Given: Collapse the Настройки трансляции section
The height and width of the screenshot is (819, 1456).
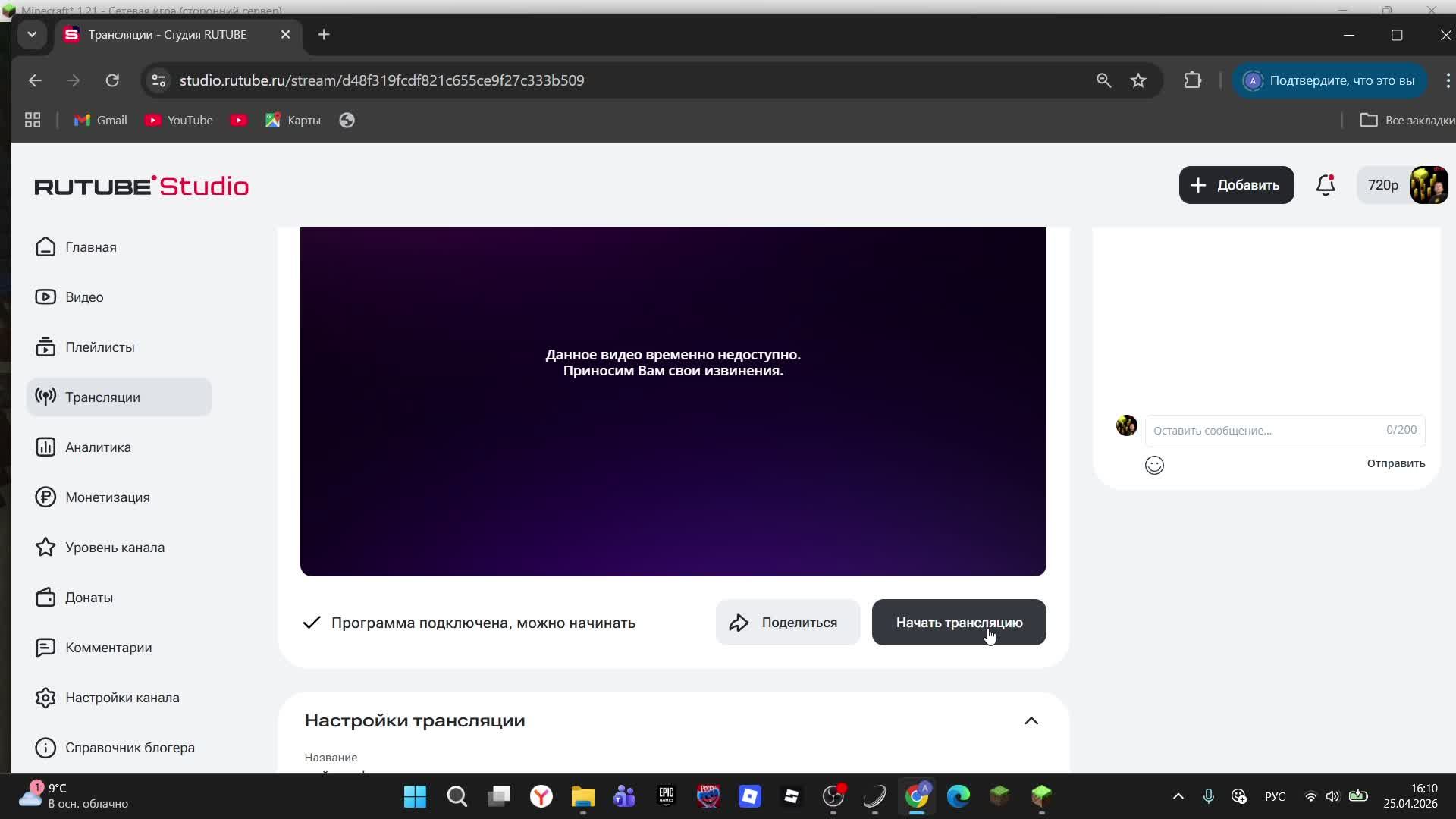Looking at the screenshot, I should coord(1031,720).
